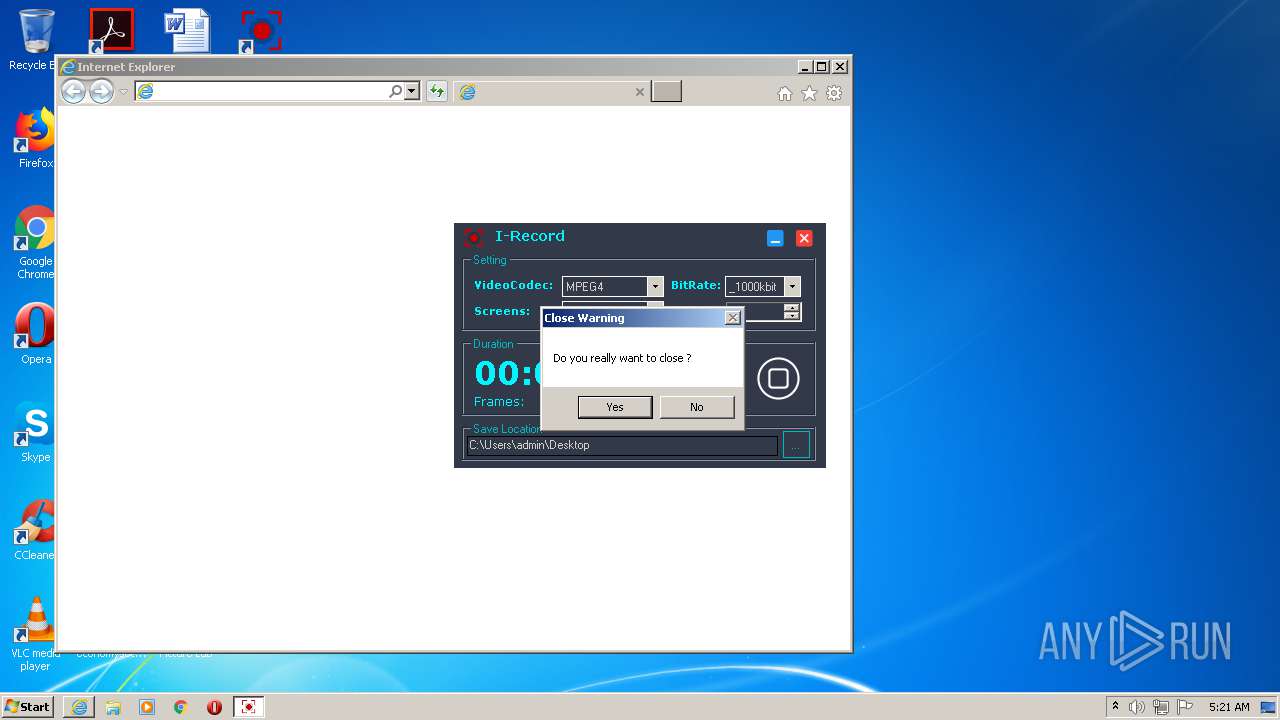Expand the BitRate dropdown arrow
The image size is (1280, 720).
tap(792, 287)
